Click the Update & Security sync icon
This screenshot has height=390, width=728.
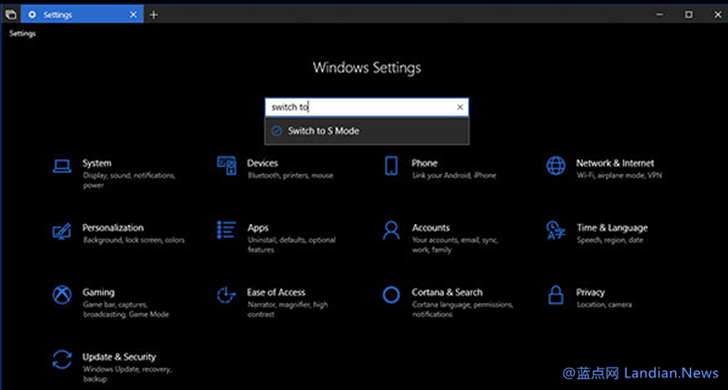pos(62,359)
